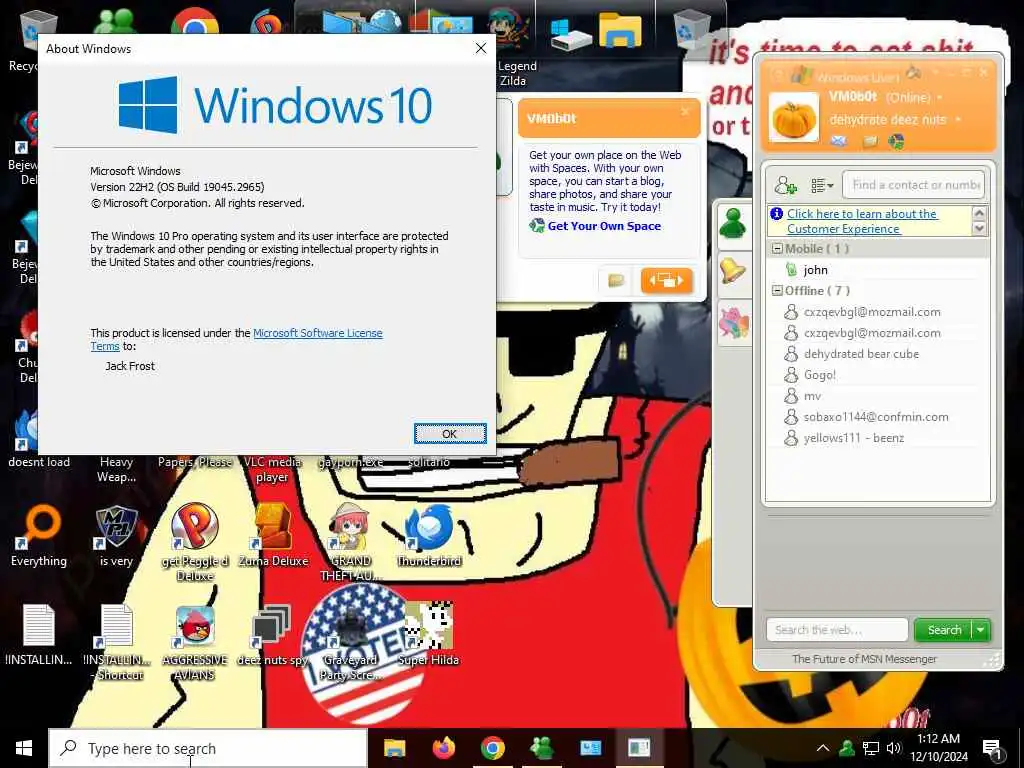
Task: Open the !INSTALLIN... - Shortcut file icon
Action: click(118, 643)
